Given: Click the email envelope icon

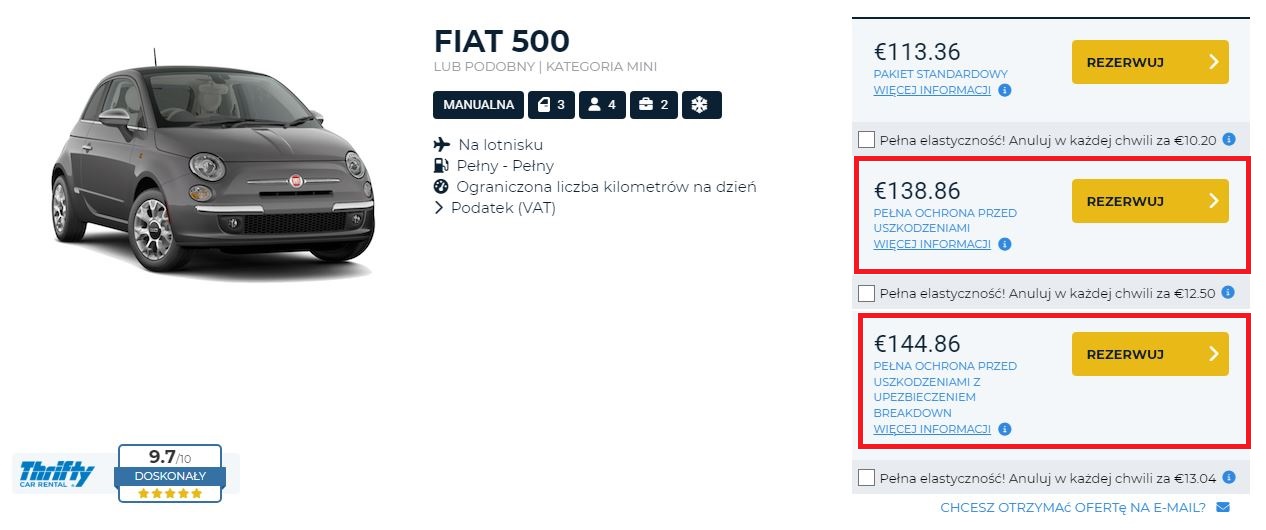Looking at the screenshot, I should tap(1222, 507).
